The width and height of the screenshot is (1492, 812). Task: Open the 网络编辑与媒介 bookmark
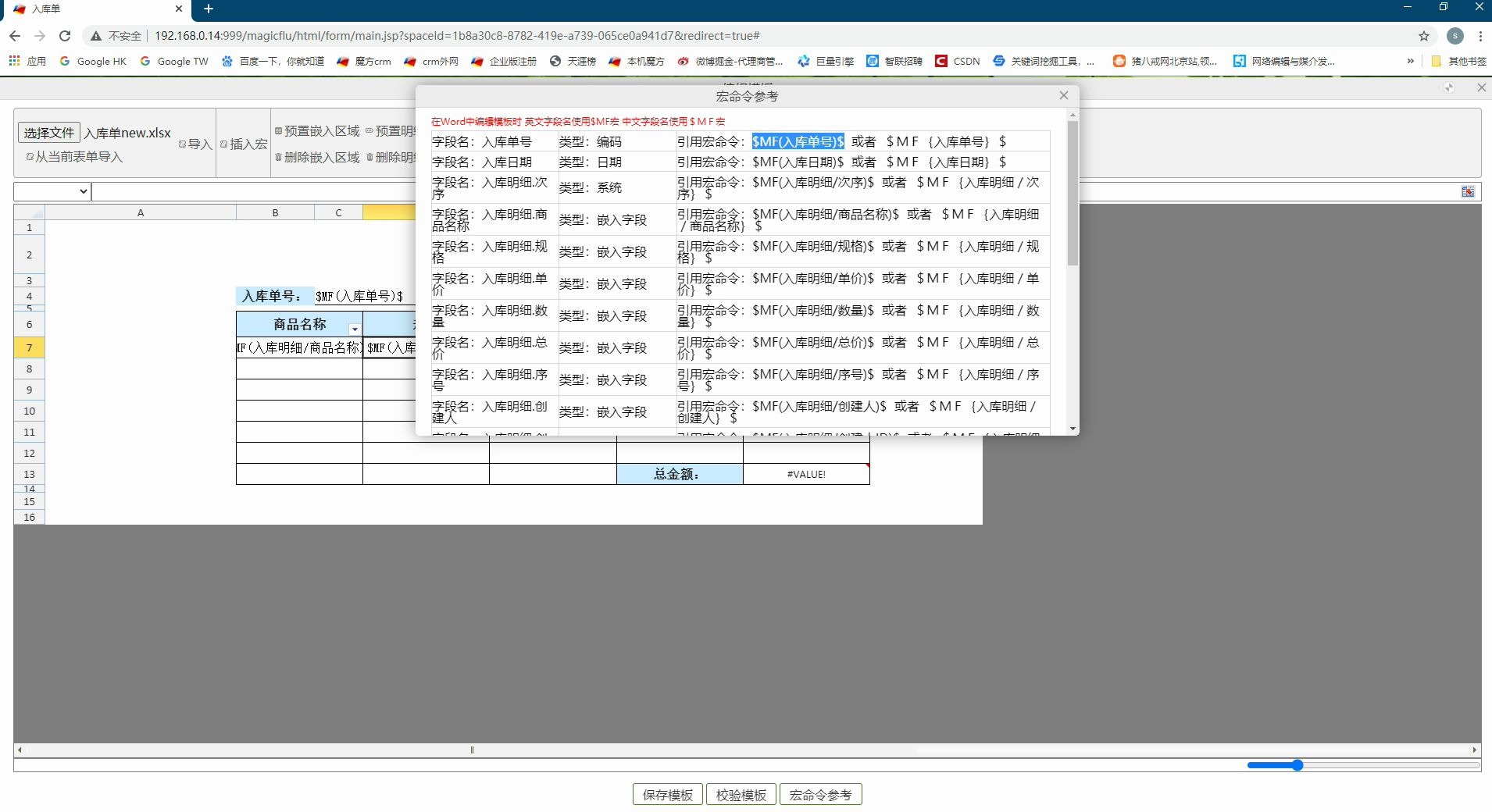(1284, 61)
